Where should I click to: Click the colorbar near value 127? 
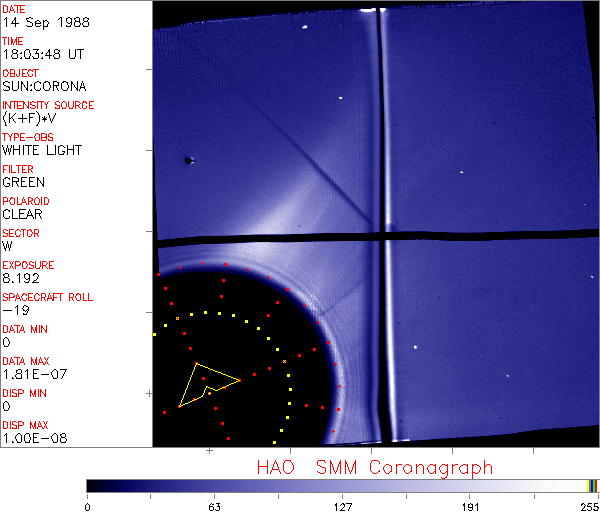(342, 485)
